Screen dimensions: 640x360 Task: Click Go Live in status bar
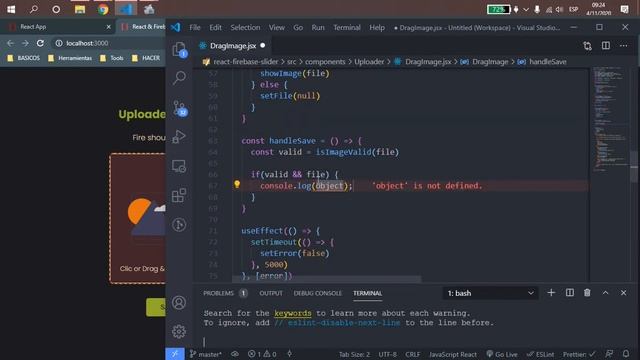pyautogui.click(x=502, y=354)
